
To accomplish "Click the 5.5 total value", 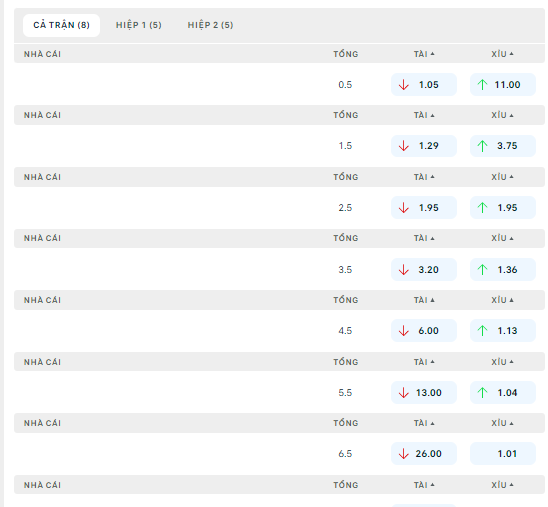I will [345, 392].
